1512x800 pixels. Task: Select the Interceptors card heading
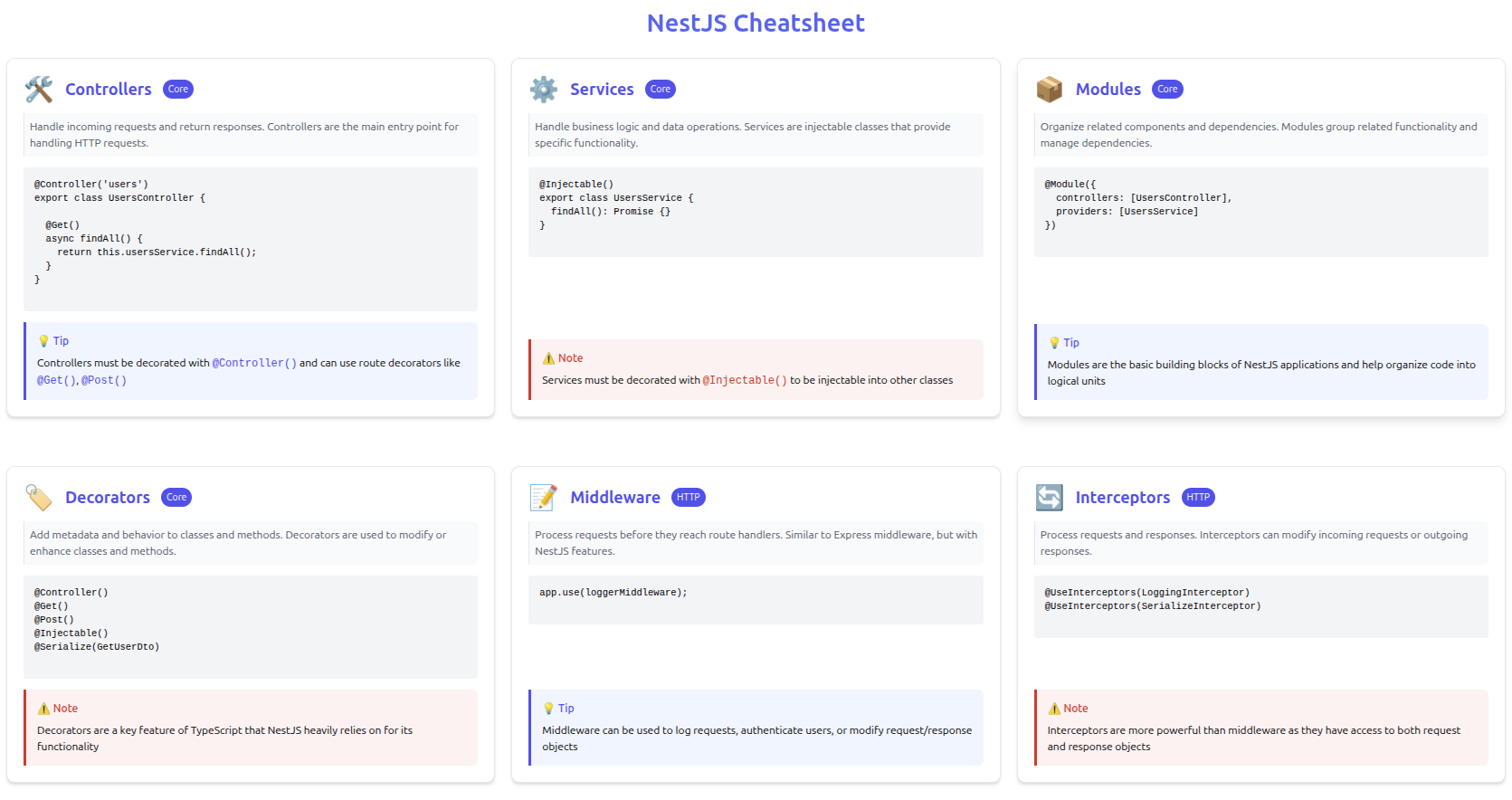(x=1123, y=497)
